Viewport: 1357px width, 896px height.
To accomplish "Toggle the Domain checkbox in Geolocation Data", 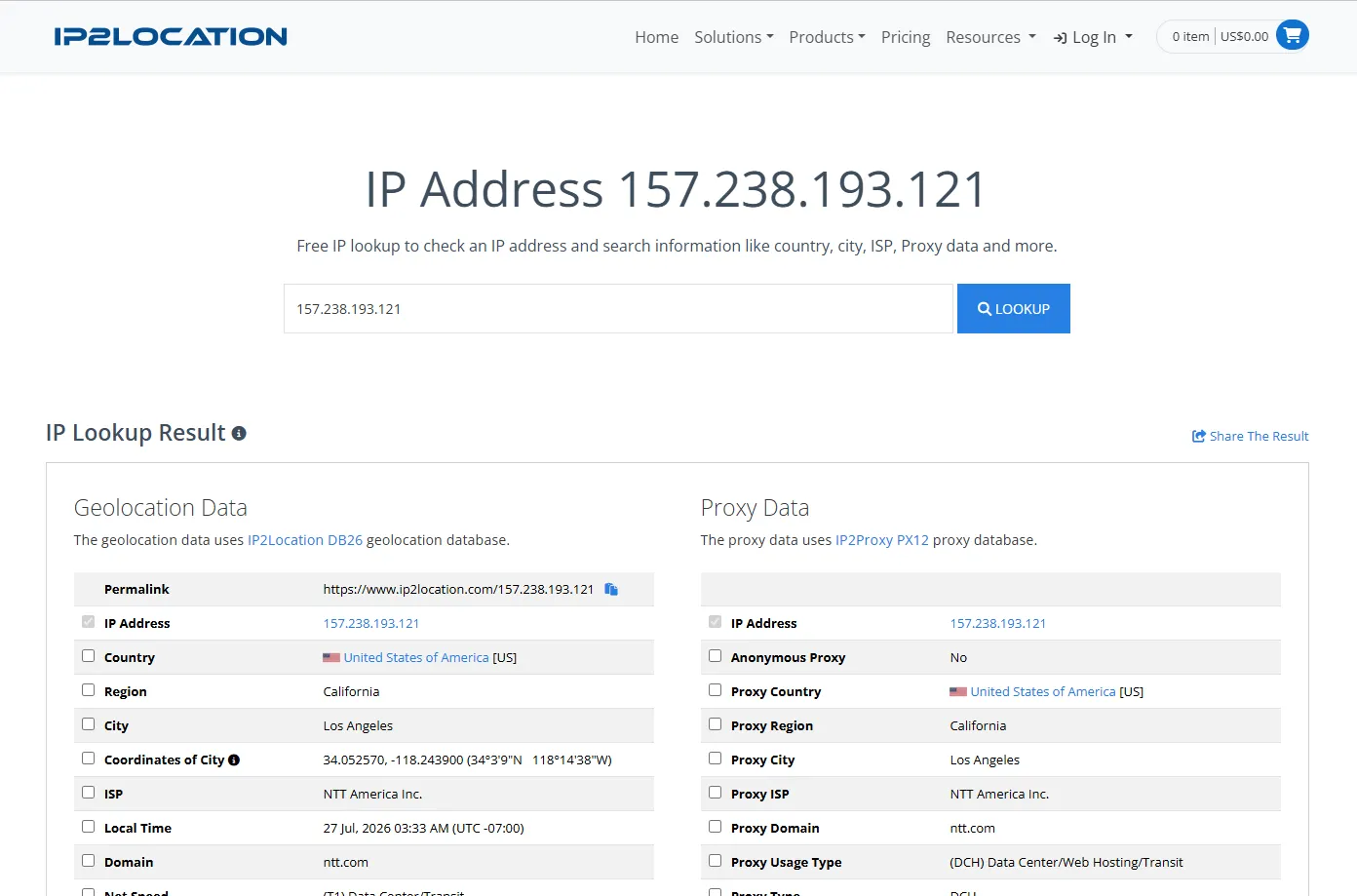I will tap(89, 861).
